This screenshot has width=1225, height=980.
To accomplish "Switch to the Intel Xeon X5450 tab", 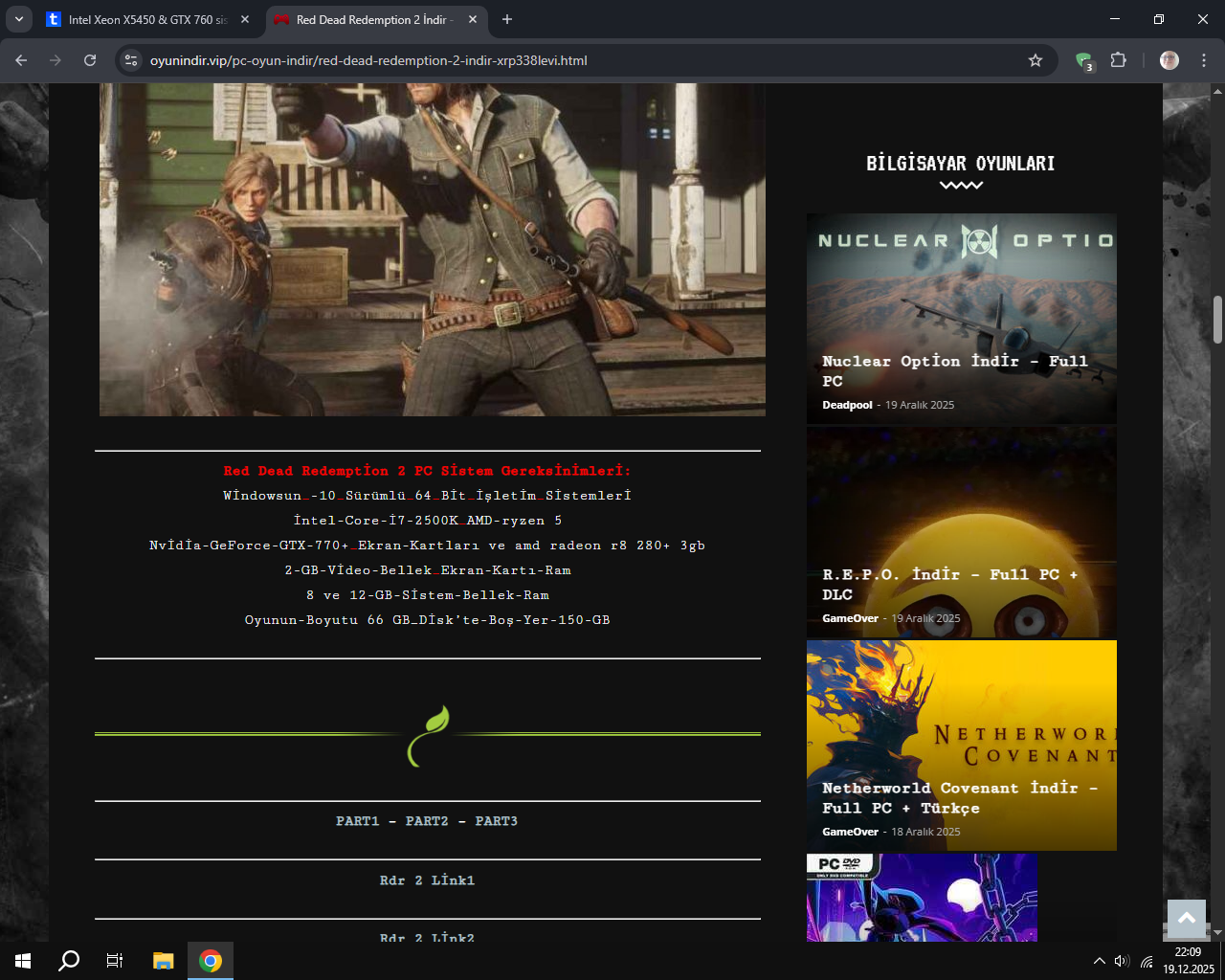I will 148,19.
